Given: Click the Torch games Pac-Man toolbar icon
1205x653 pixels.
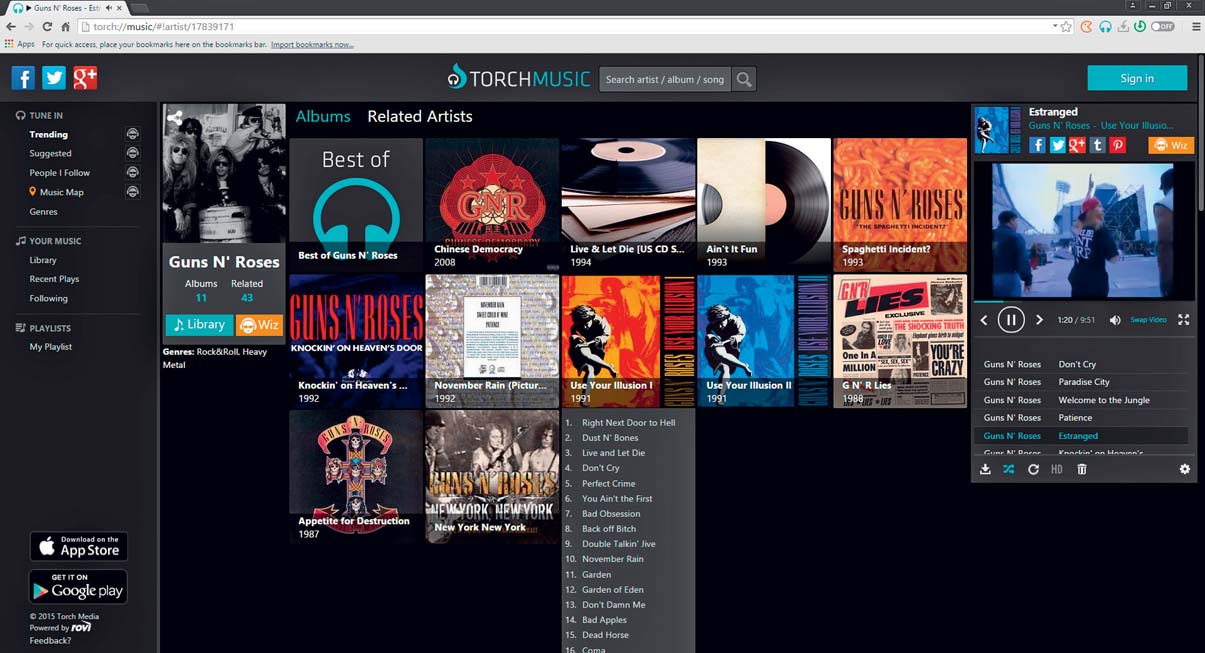Looking at the screenshot, I should 1087,26.
